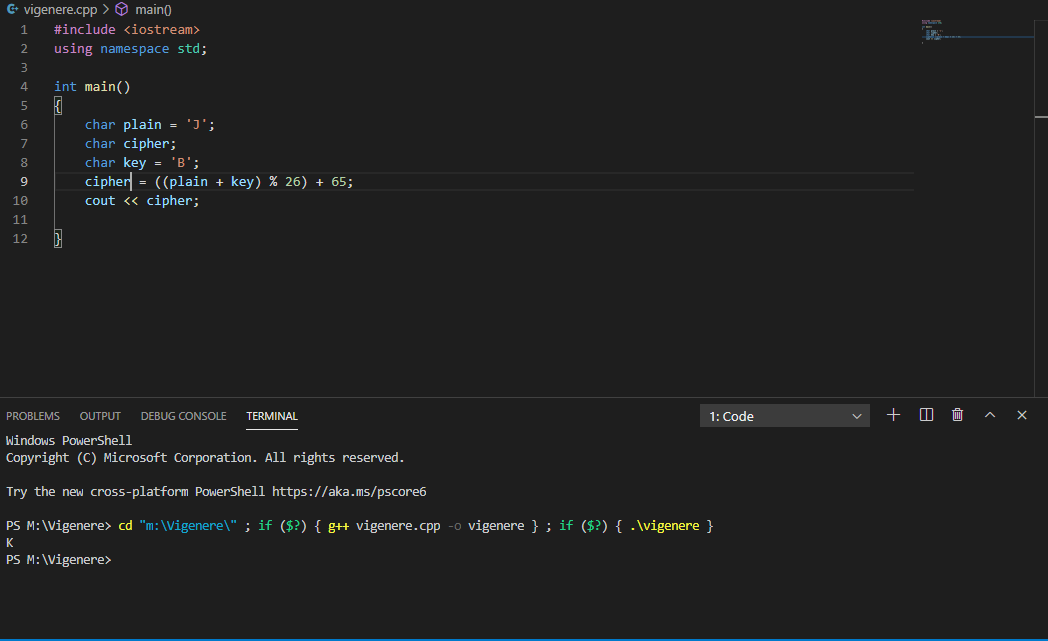The height and width of the screenshot is (641, 1048).
Task: Switch to the PROBLEMS tab
Action: [x=33, y=415]
